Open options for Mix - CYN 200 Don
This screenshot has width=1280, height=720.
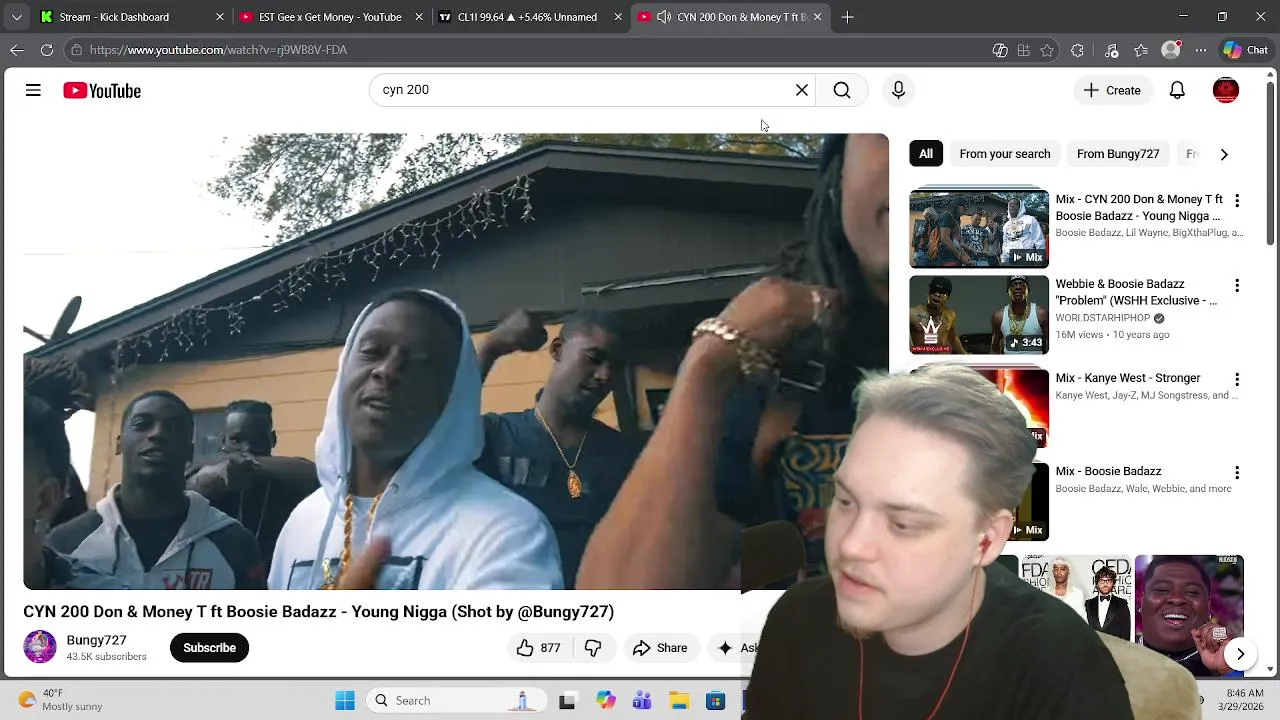click(1237, 201)
